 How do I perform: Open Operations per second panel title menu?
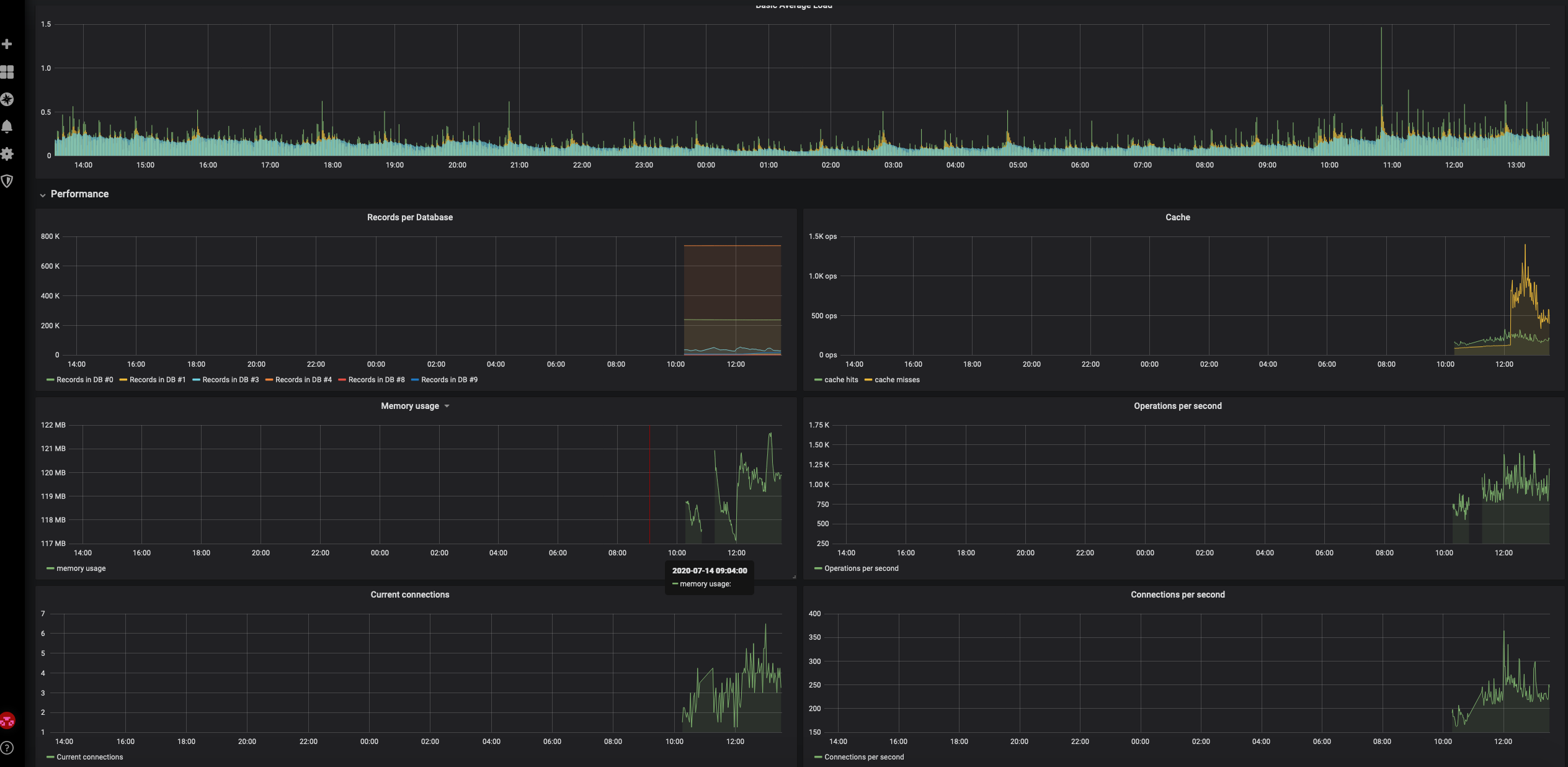[x=1177, y=406]
